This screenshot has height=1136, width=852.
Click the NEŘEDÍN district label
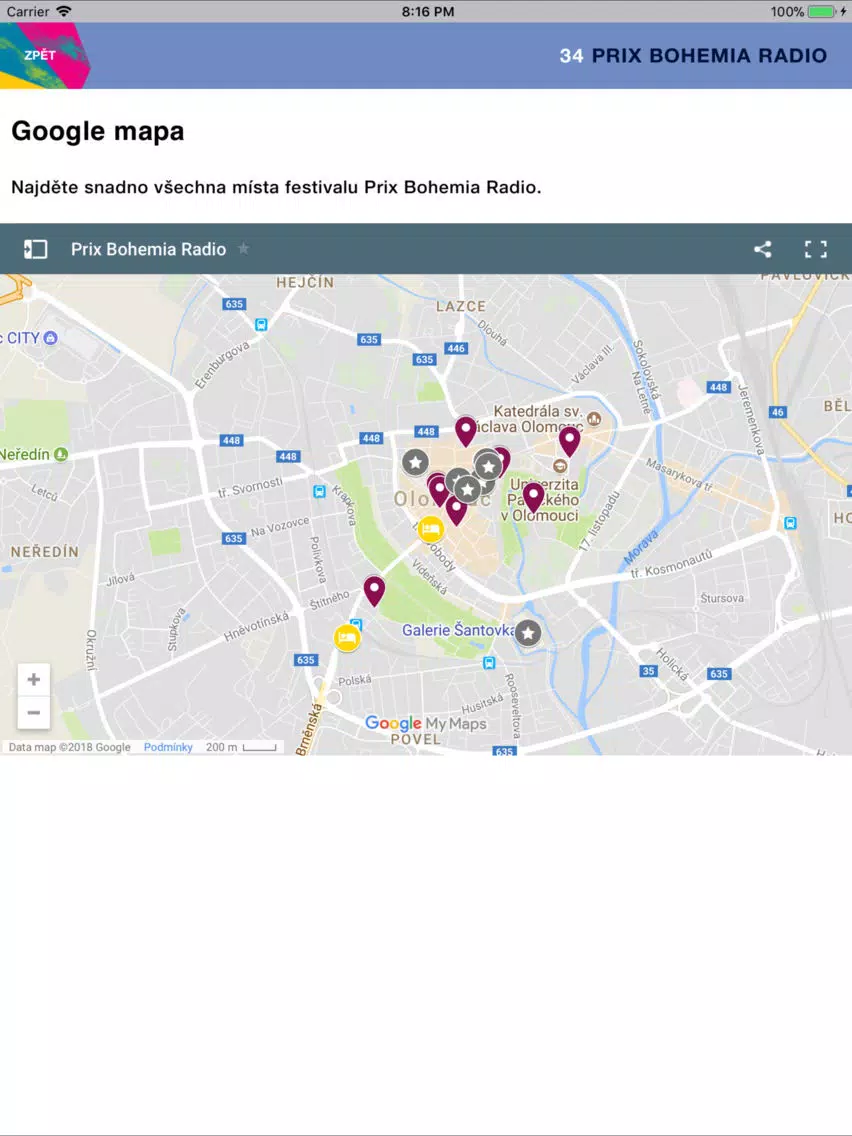[x=45, y=551]
